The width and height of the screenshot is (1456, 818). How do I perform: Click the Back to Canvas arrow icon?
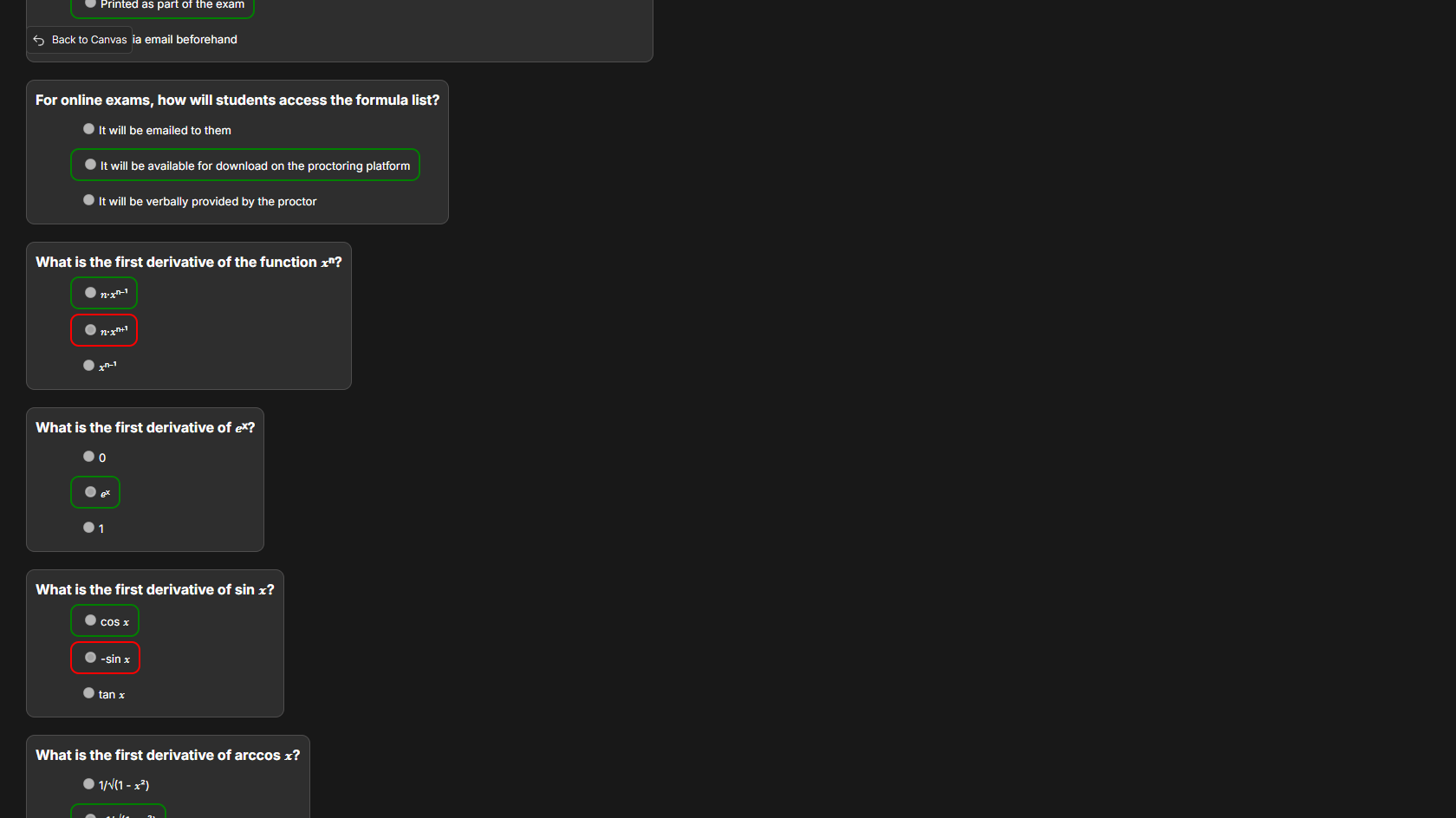39,41
